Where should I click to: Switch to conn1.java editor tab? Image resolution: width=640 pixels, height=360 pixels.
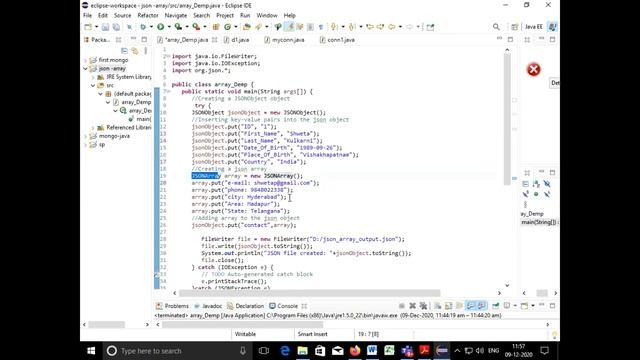tap(337, 40)
